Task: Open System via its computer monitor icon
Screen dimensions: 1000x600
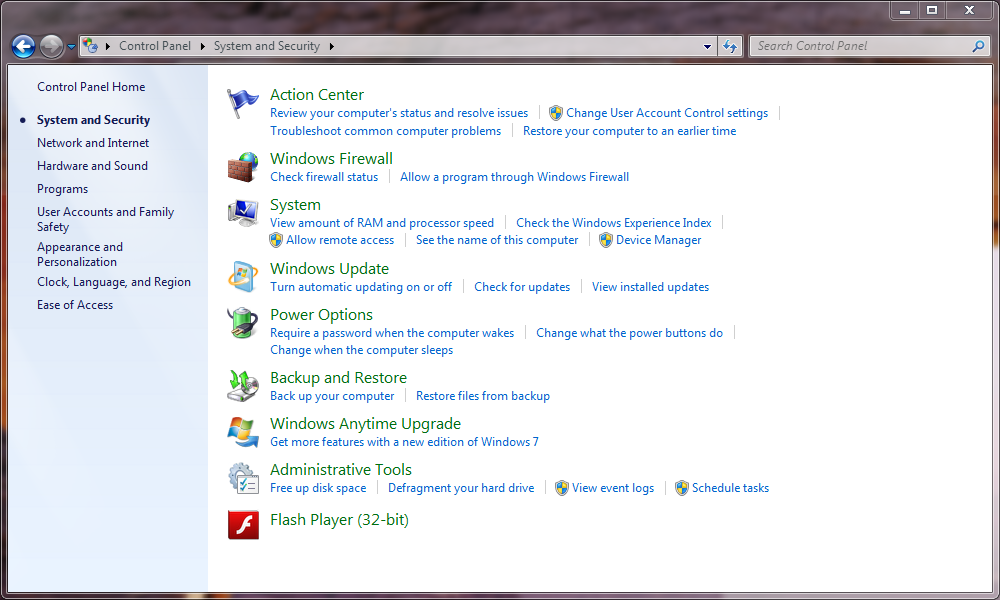Action: tap(243, 213)
